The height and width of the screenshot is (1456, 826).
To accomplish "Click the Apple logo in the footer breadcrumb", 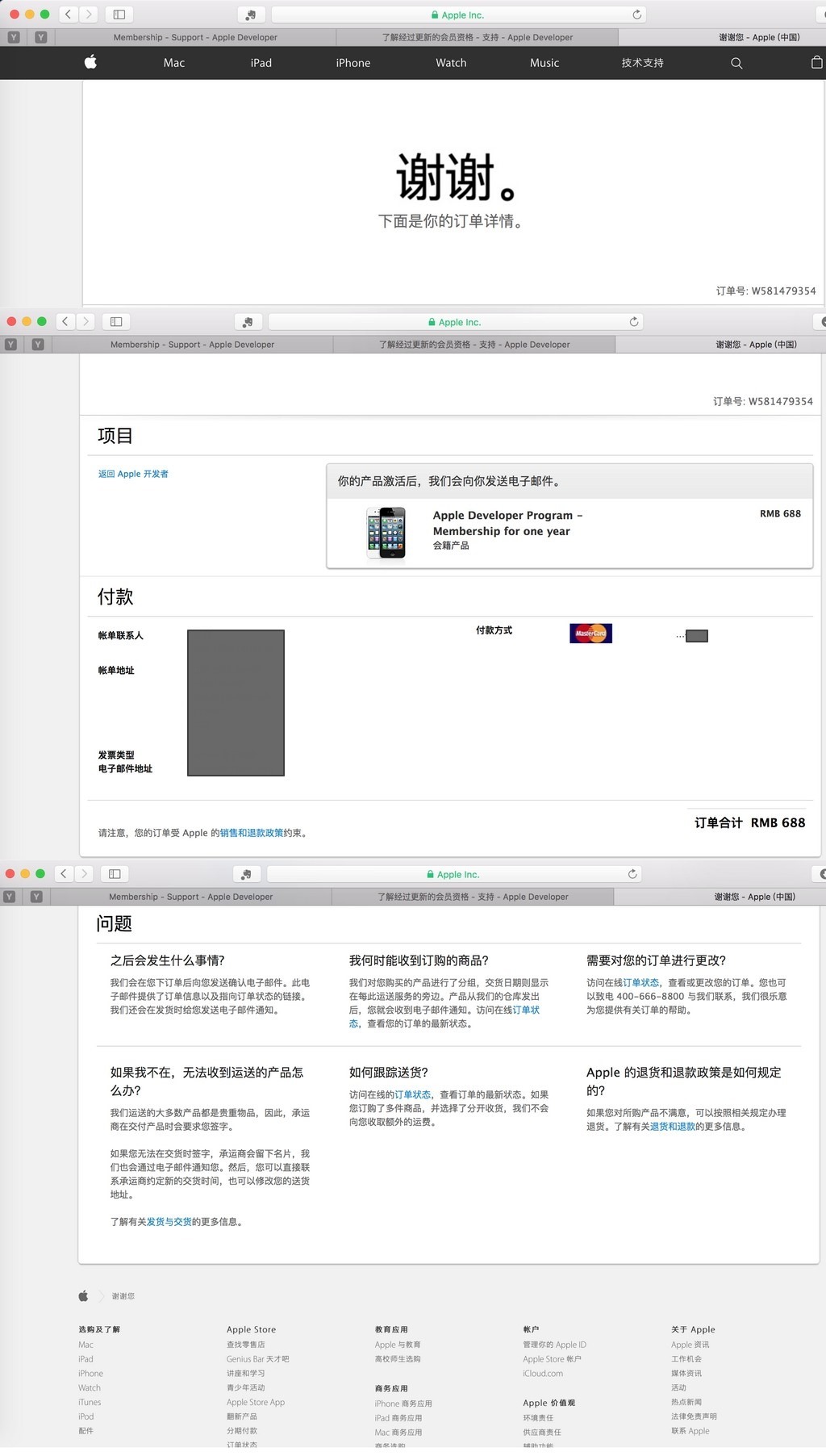I will tap(83, 1295).
